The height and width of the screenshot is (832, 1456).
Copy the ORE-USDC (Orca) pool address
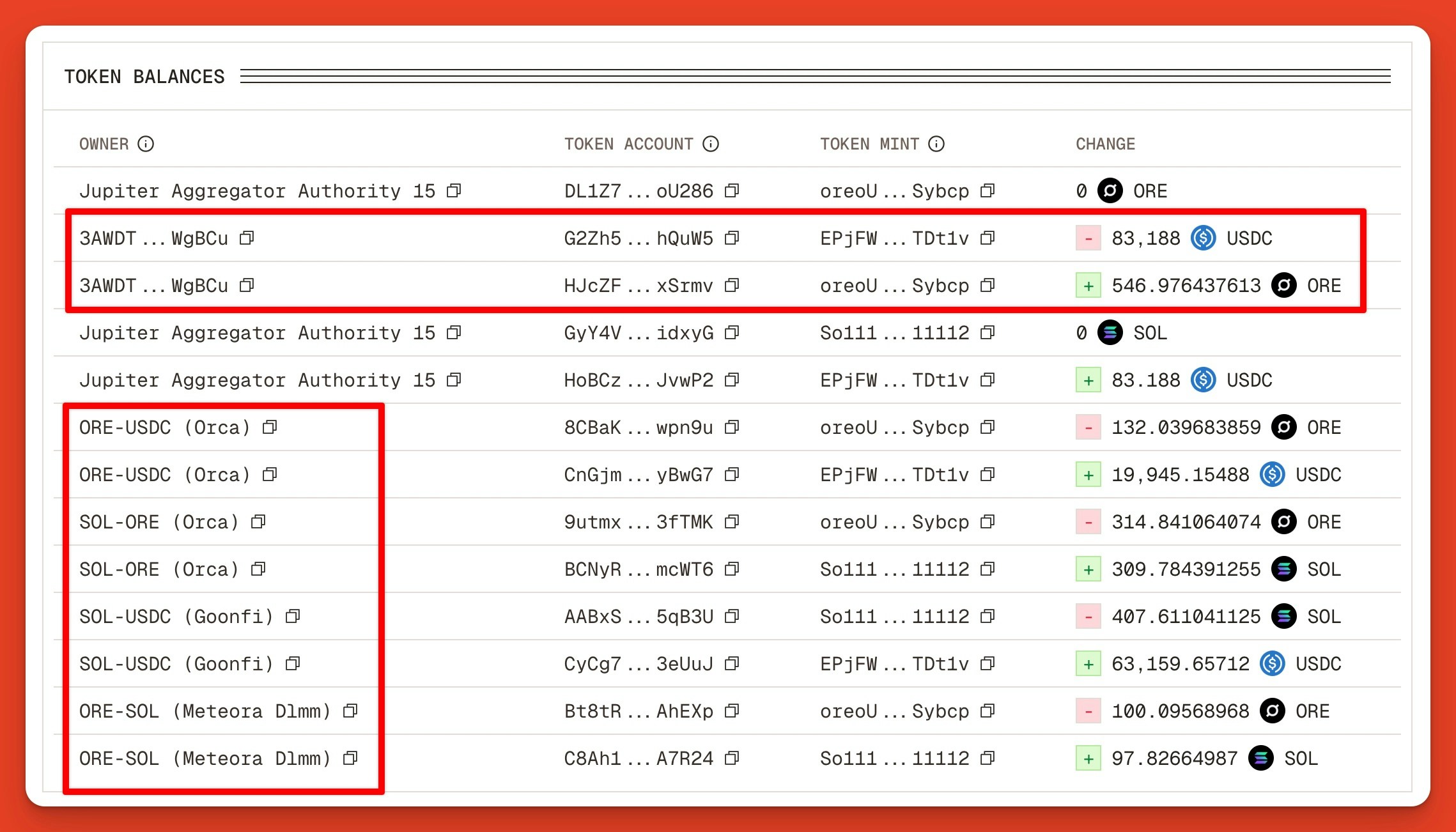(x=269, y=427)
